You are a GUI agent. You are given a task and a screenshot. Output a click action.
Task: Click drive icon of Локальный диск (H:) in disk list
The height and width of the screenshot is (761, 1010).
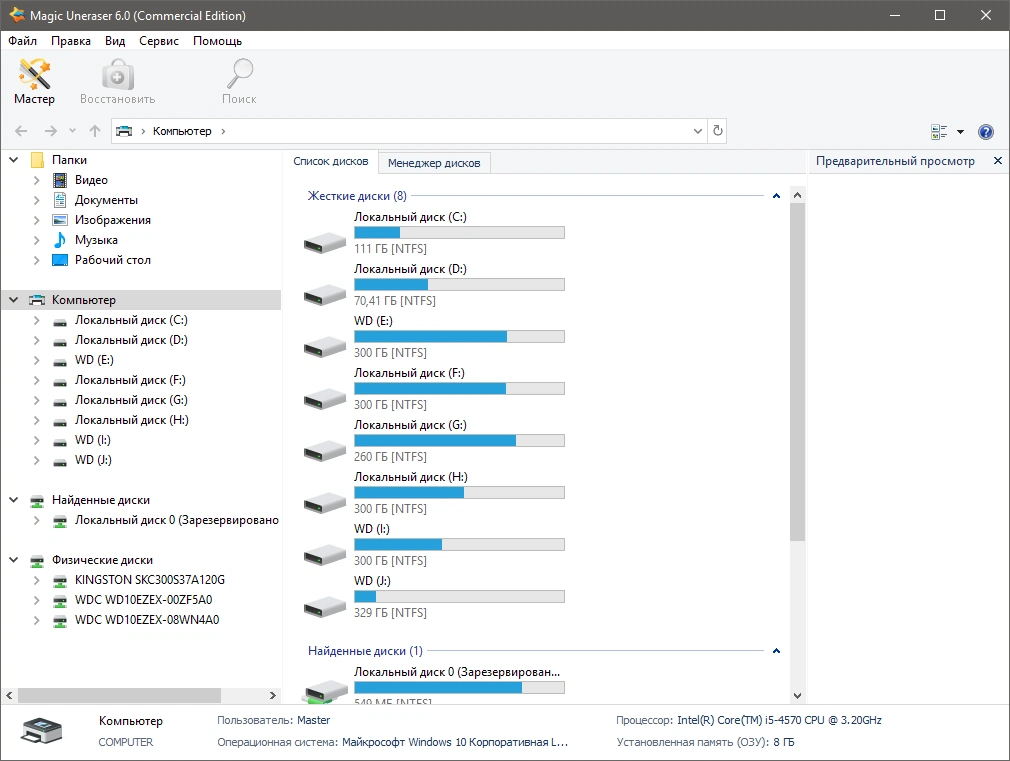point(325,503)
